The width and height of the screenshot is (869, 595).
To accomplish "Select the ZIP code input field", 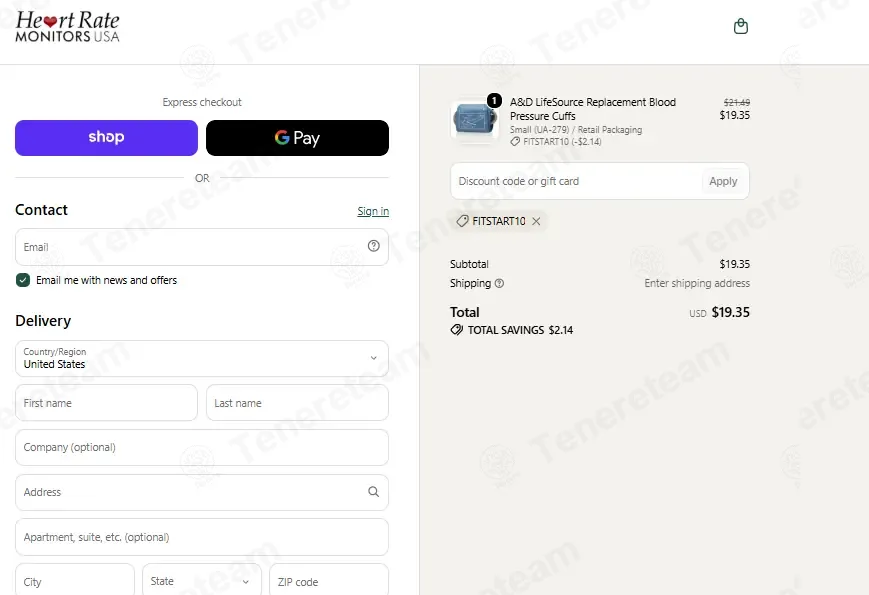I will tap(329, 581).
